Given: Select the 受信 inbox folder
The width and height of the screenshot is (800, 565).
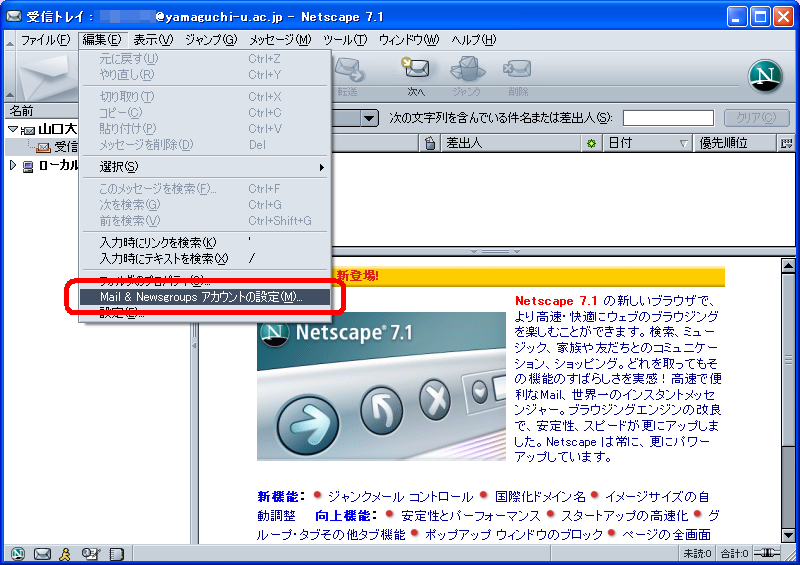Looking at the screenshot, I should tap(57, 147).
